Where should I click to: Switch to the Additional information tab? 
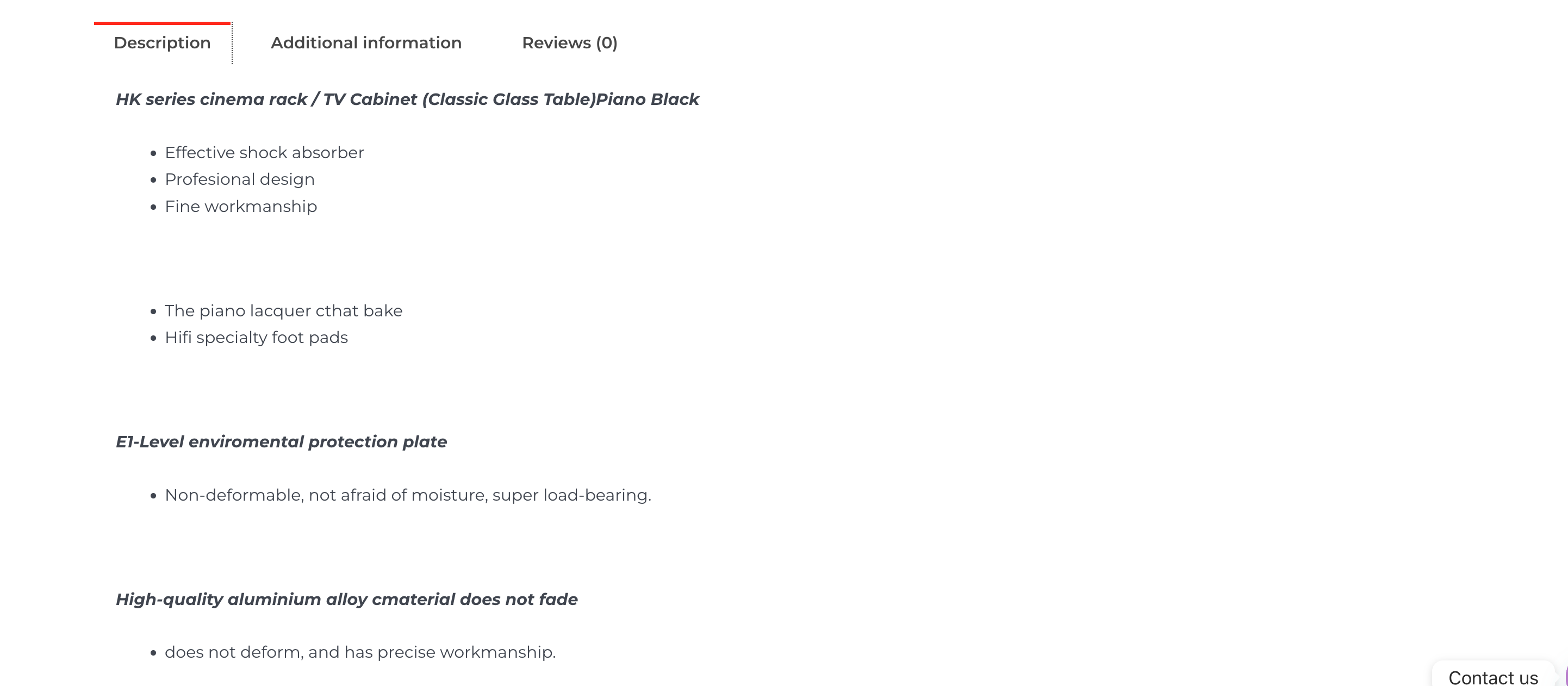[366, 42]
